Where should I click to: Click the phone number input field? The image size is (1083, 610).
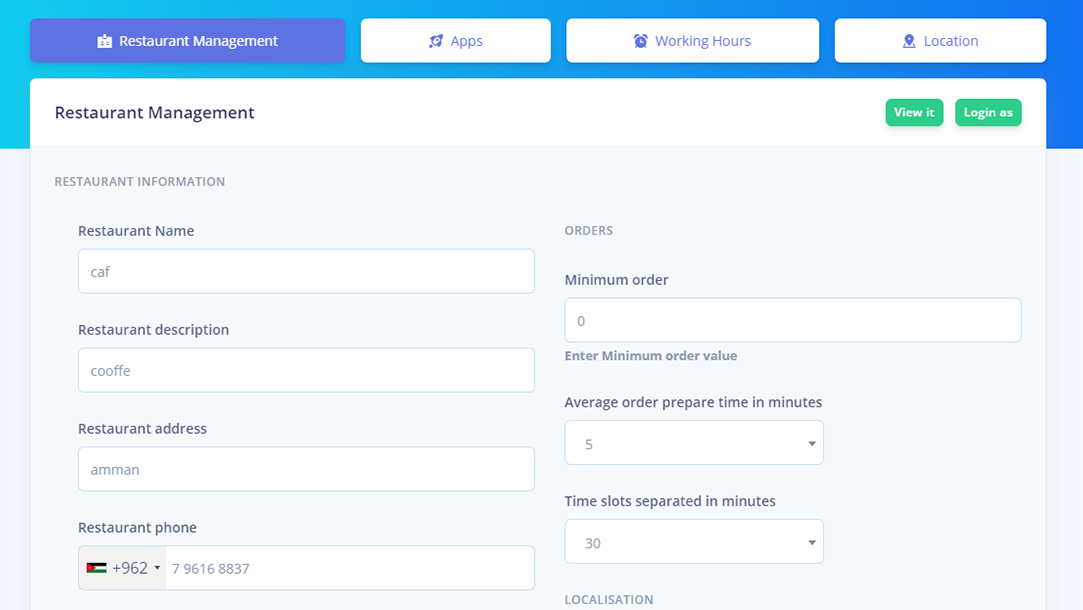(349, 568)
